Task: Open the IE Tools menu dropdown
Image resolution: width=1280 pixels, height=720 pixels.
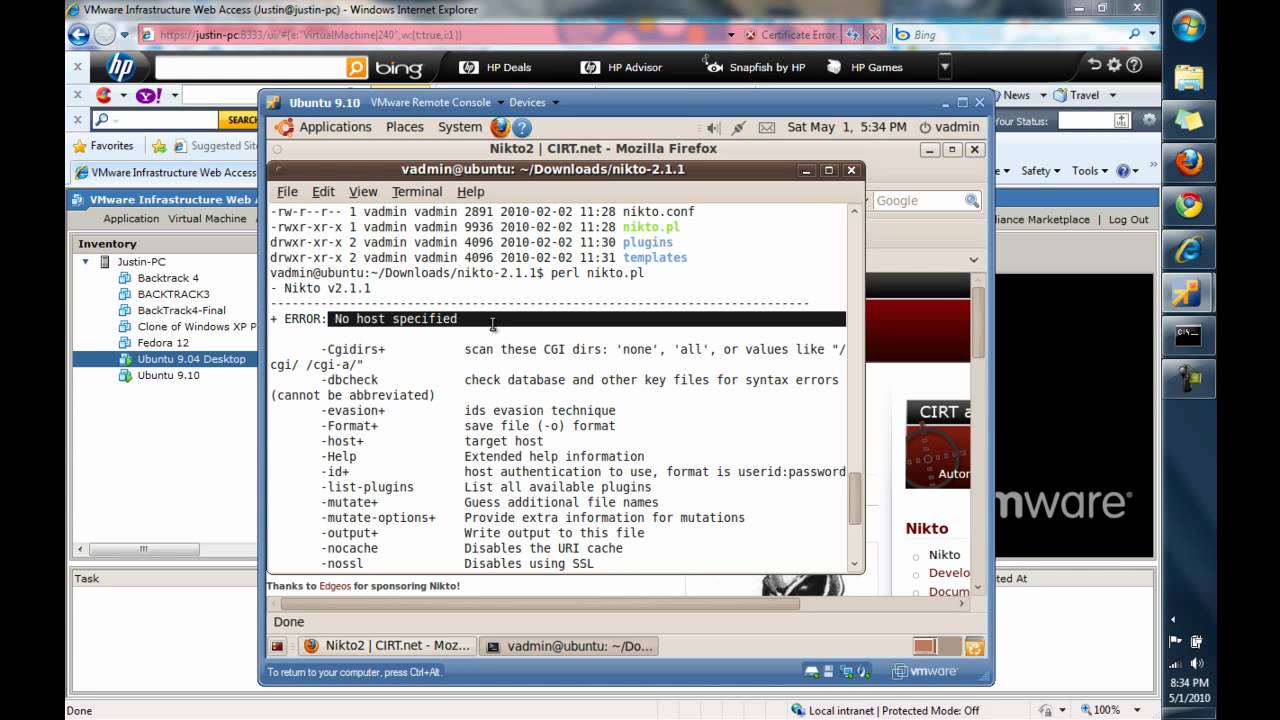Action: pos(1090,171)
